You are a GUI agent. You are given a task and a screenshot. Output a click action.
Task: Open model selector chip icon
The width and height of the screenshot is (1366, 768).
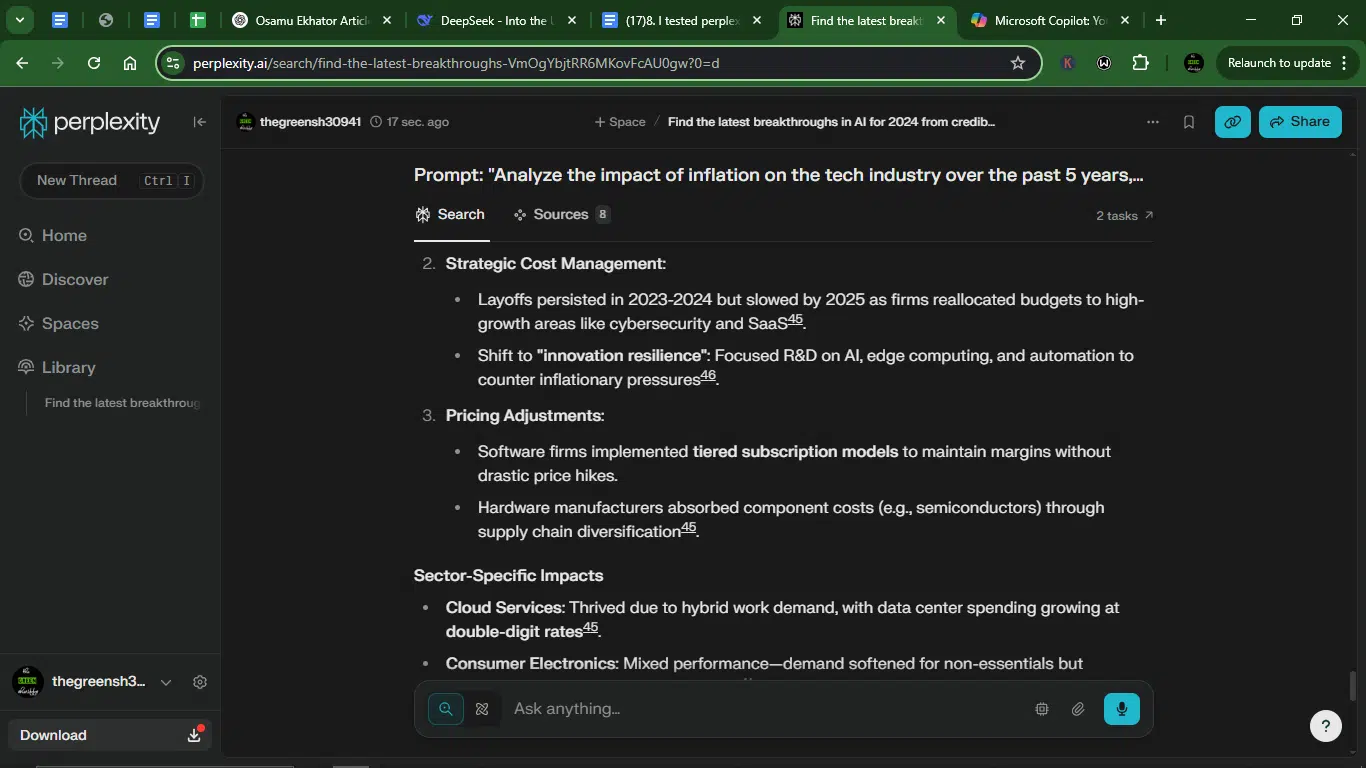(x=1042, y=709)
